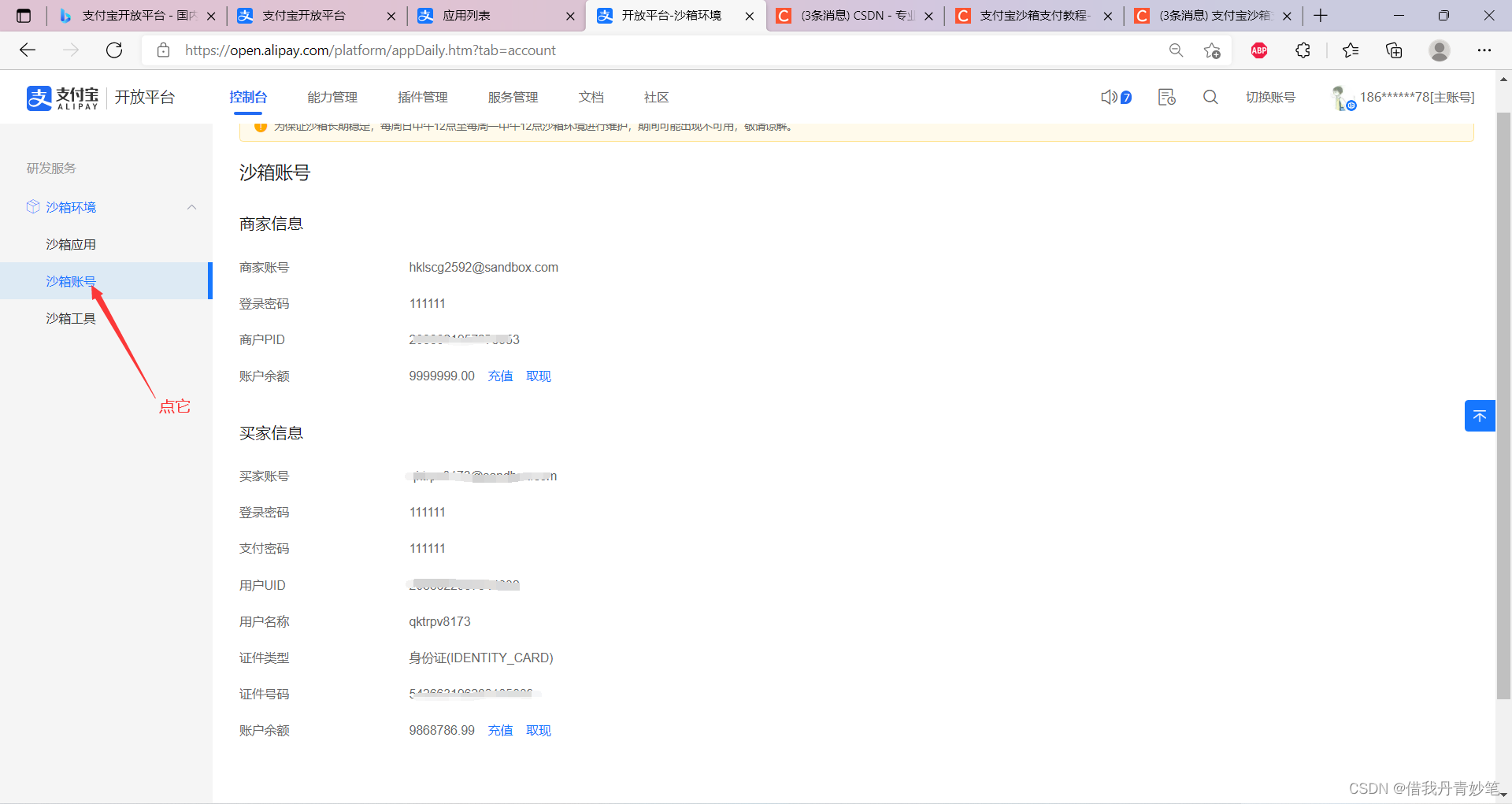Click the merchant balance 9999999.00
Screen dimensions: 1512x804
[x=442, y=376]
